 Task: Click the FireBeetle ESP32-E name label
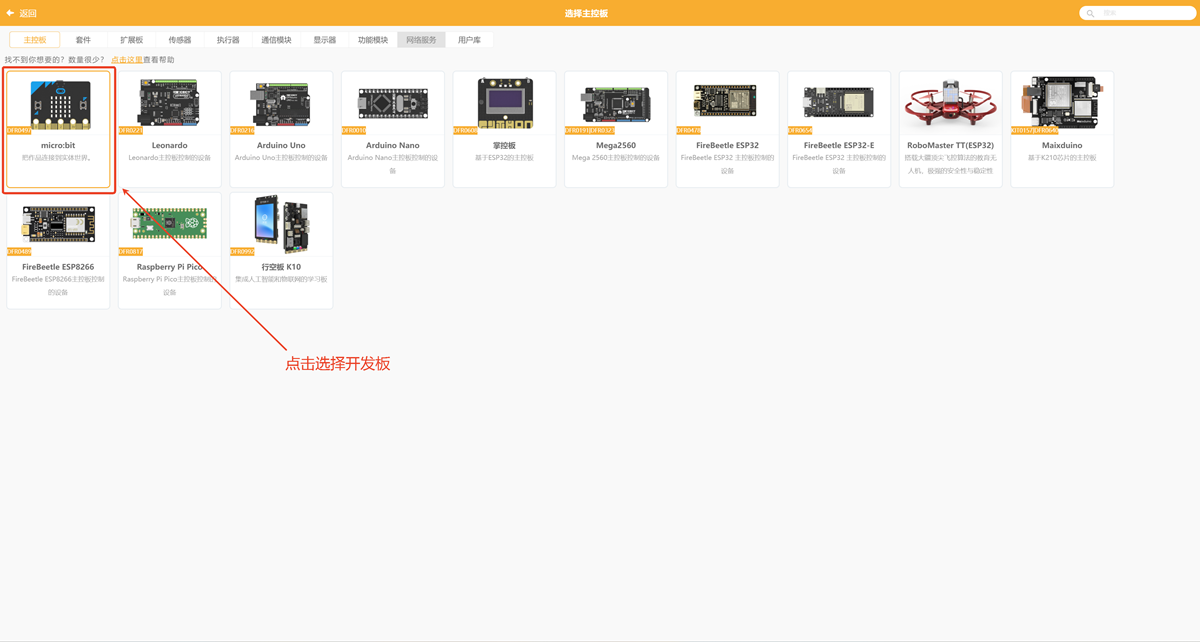(839, 146)
